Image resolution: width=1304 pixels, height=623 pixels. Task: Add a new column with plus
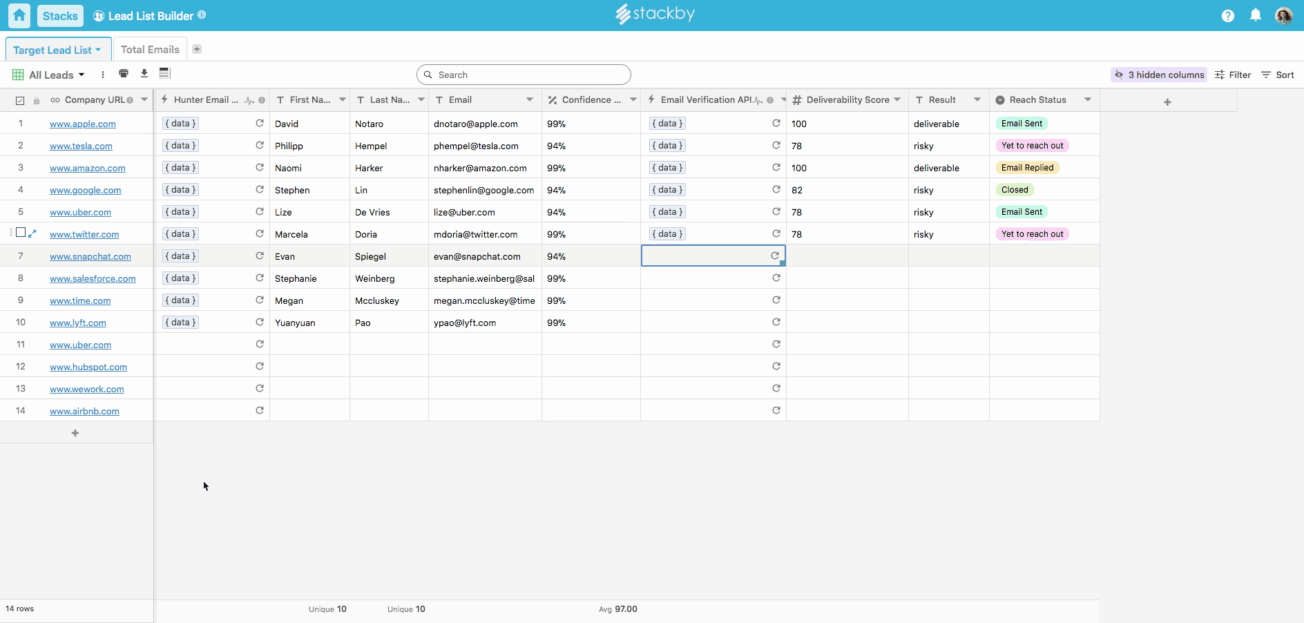[x=1167, y=101]
